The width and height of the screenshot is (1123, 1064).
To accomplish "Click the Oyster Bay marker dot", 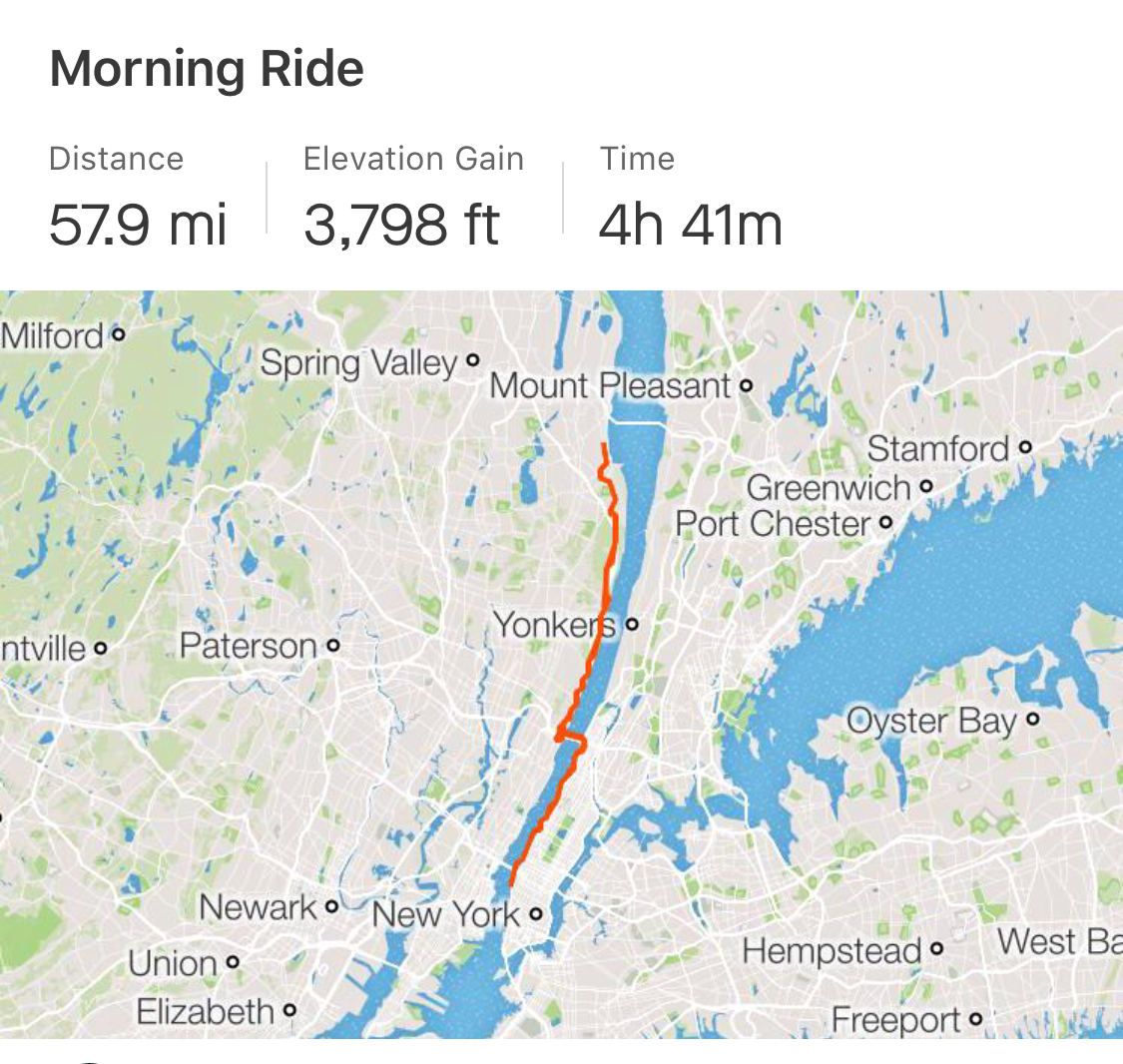I will pos(1032,719).
